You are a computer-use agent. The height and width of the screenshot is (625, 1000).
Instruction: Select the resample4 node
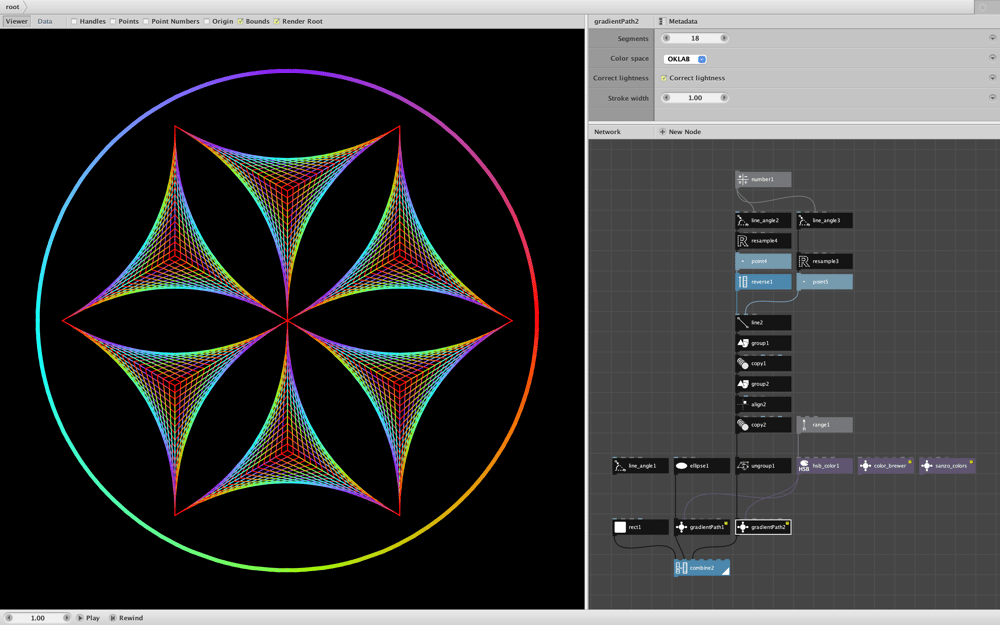[763, 240]
